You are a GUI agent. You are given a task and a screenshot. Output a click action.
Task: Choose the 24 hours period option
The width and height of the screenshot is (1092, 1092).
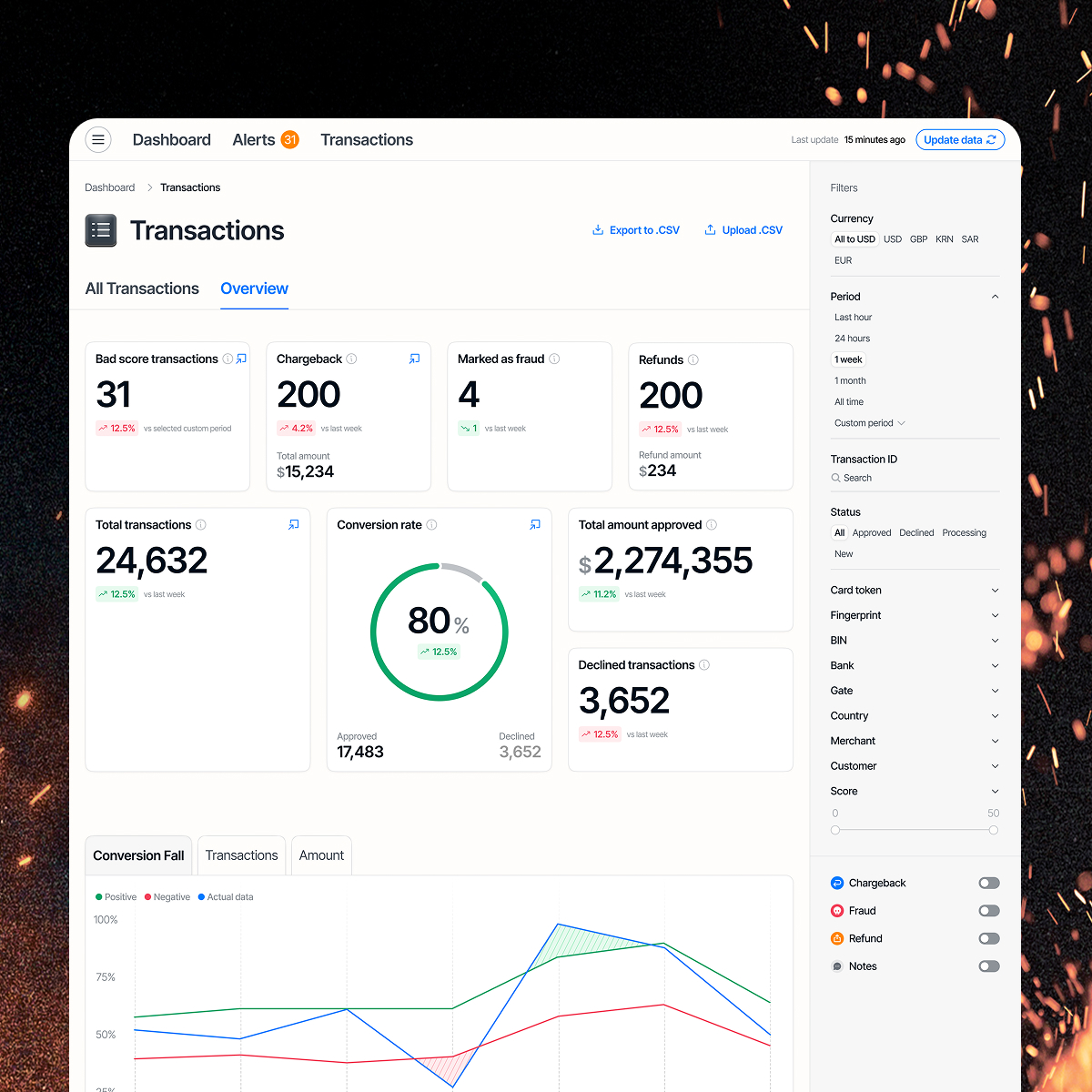click(853, 339)
